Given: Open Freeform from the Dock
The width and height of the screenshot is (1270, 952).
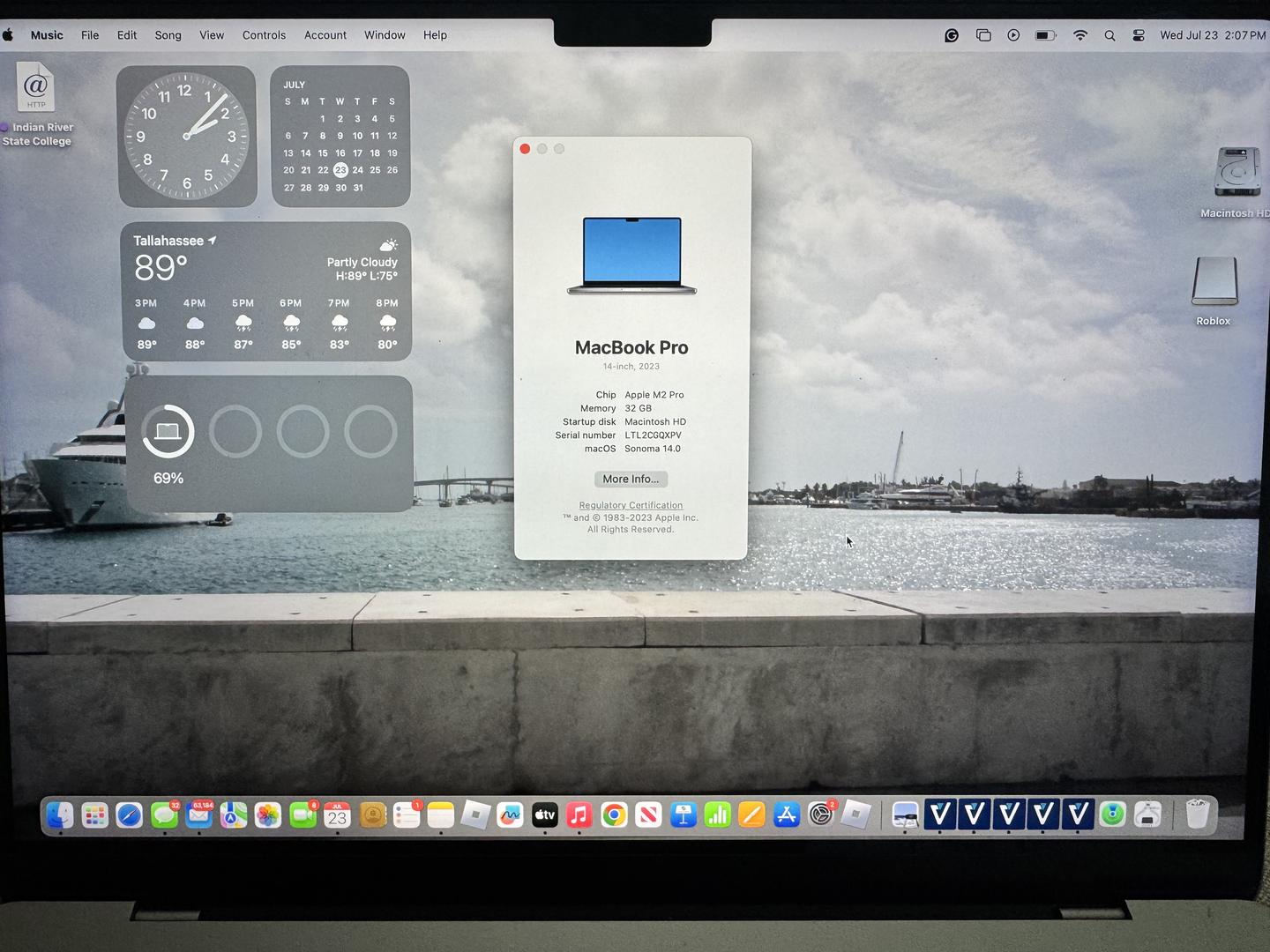Looking at the screenshot, I should 510,815.
